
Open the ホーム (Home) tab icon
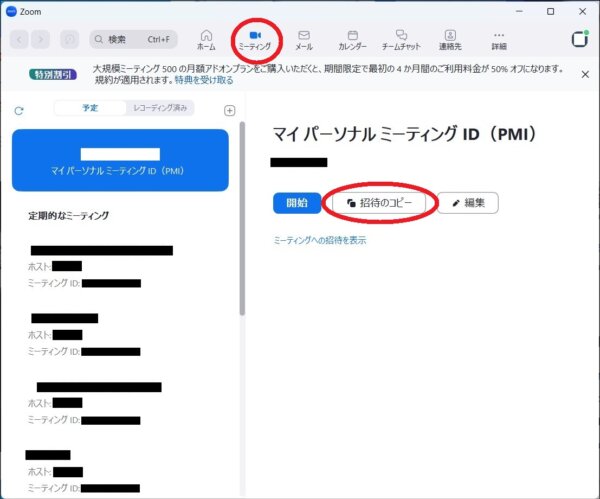pyautogui.click(x=206, y=35)
